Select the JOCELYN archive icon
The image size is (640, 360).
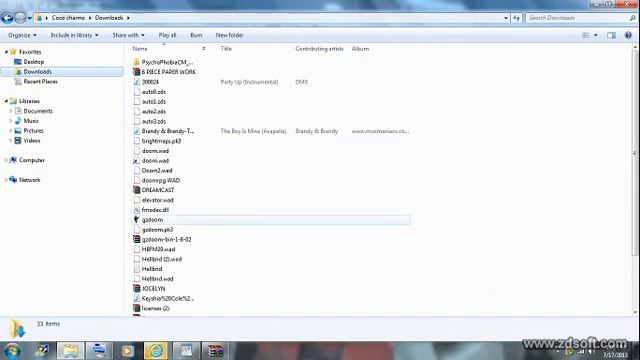click(x=136, y=289)
